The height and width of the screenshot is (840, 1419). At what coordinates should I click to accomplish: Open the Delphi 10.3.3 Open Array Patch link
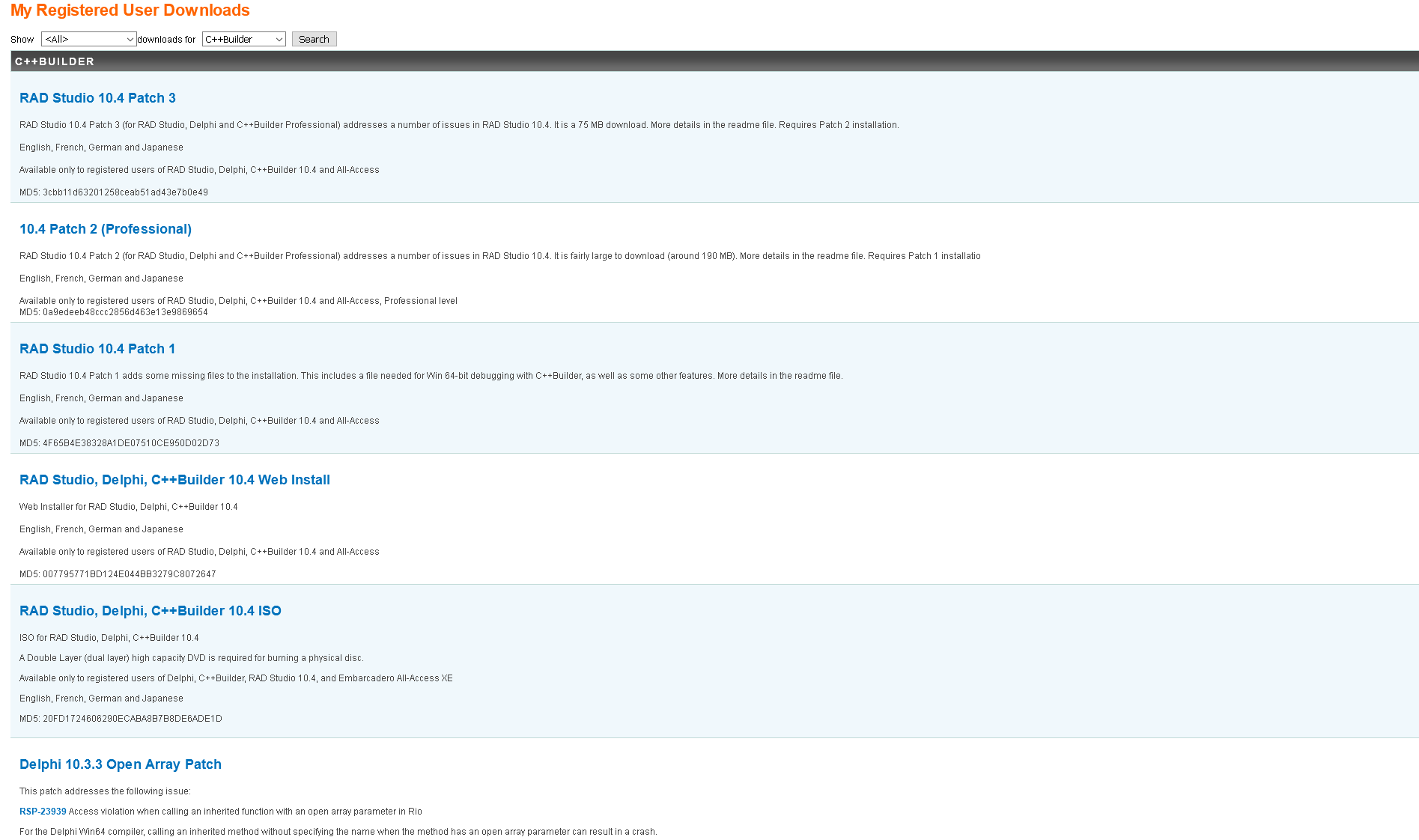[x=121, y=764]
